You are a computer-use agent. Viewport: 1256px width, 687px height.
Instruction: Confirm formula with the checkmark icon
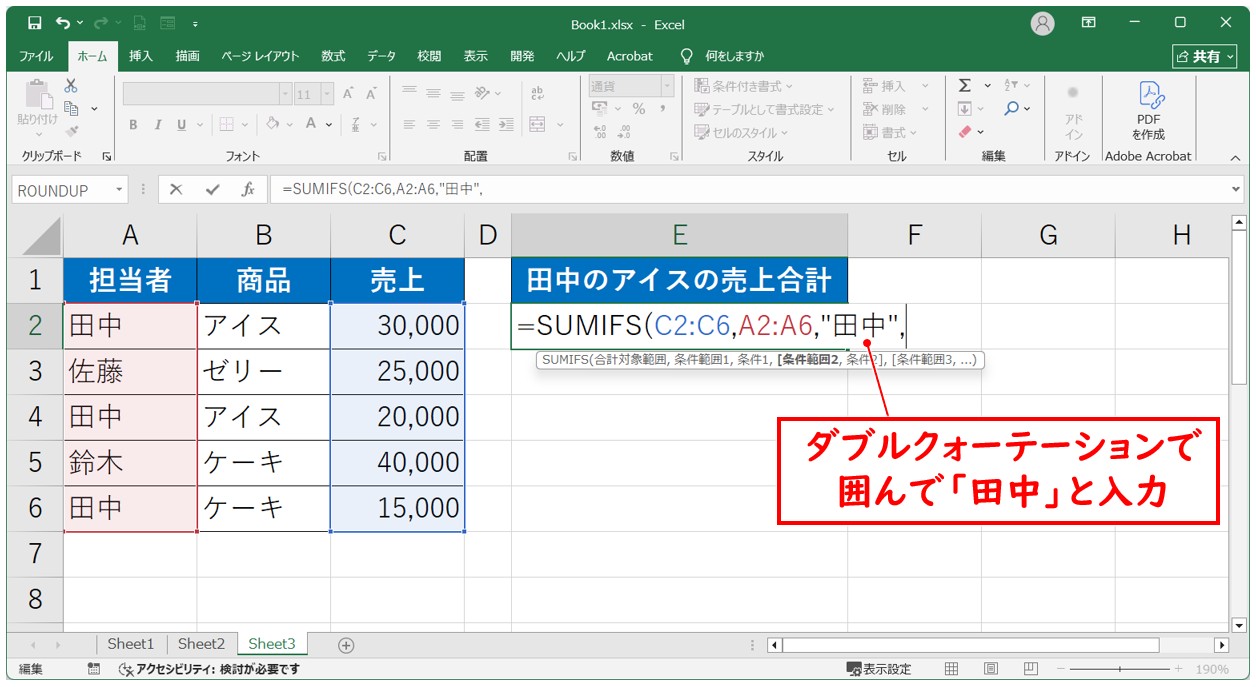tap(211, 189)
